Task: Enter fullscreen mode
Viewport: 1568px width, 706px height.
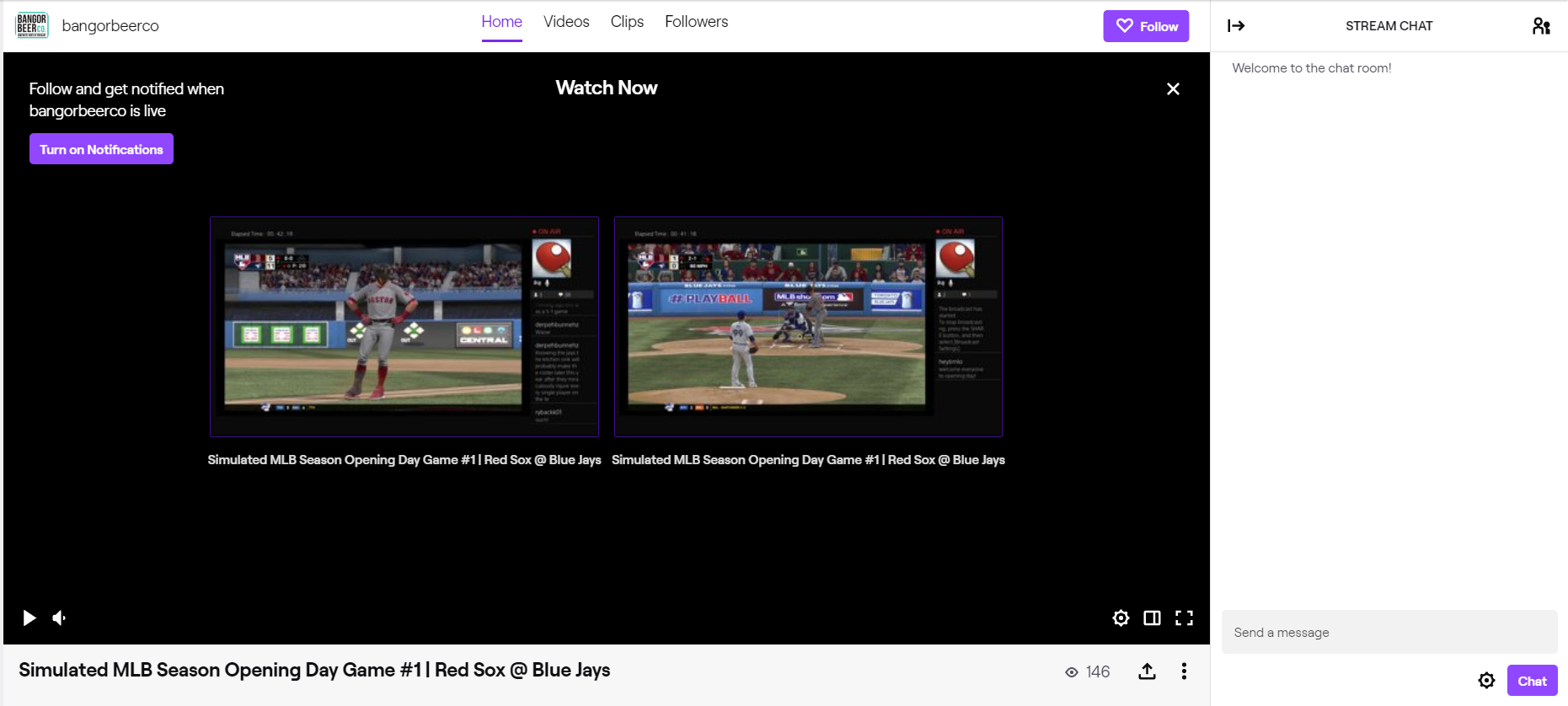Action: 1184,618
